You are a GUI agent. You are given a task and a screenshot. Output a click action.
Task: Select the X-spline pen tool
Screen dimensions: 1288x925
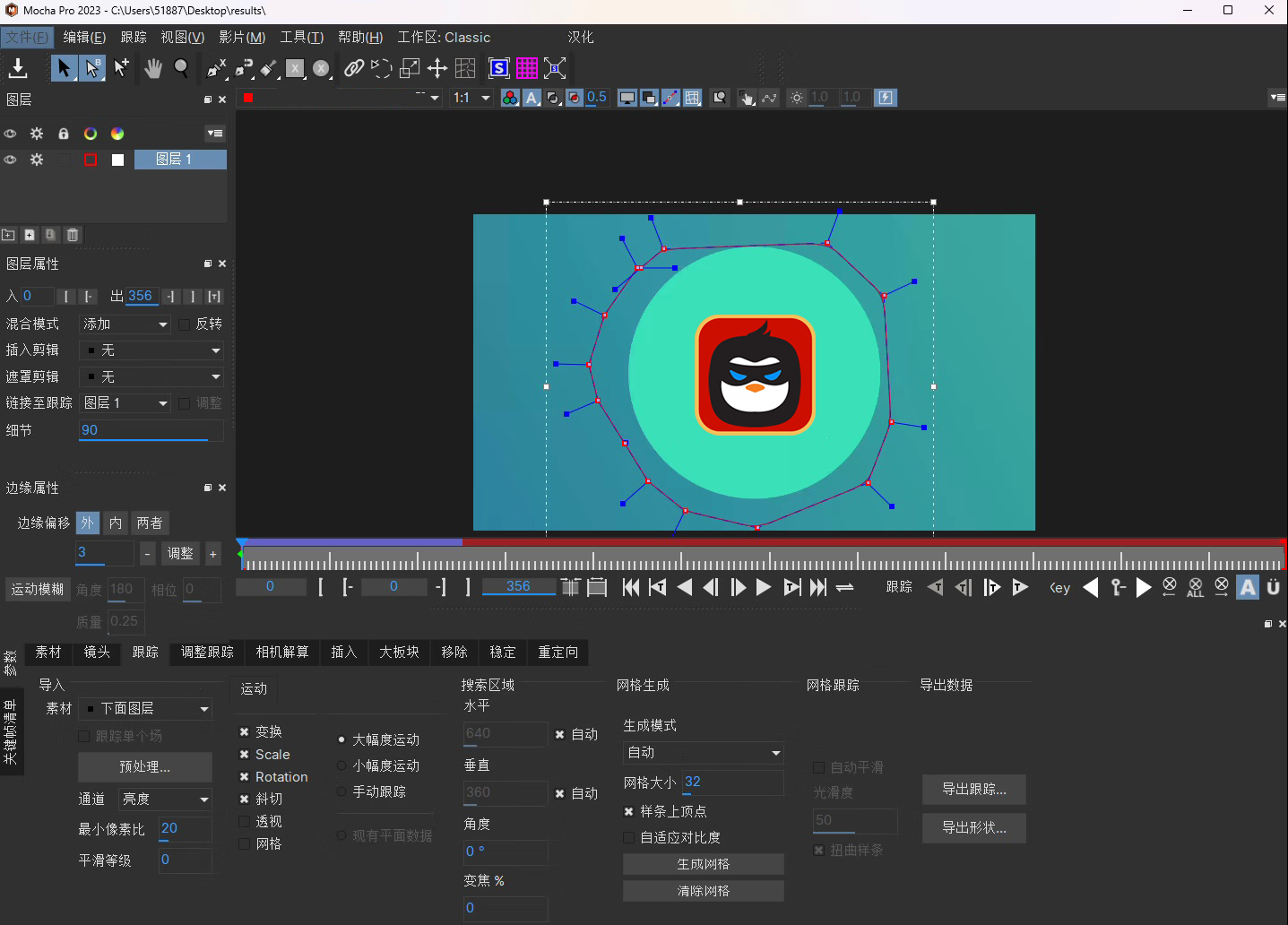(x=216, y=68)
